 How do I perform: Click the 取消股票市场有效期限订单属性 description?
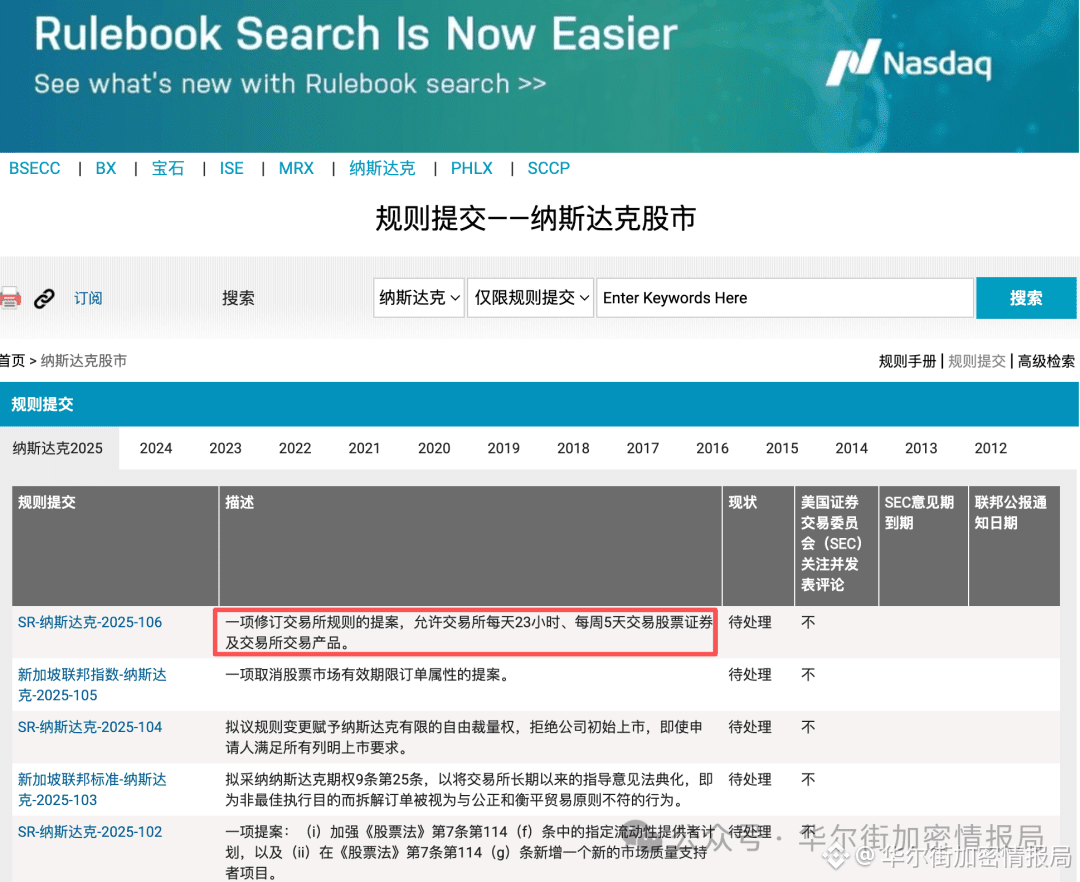[370, 675]
